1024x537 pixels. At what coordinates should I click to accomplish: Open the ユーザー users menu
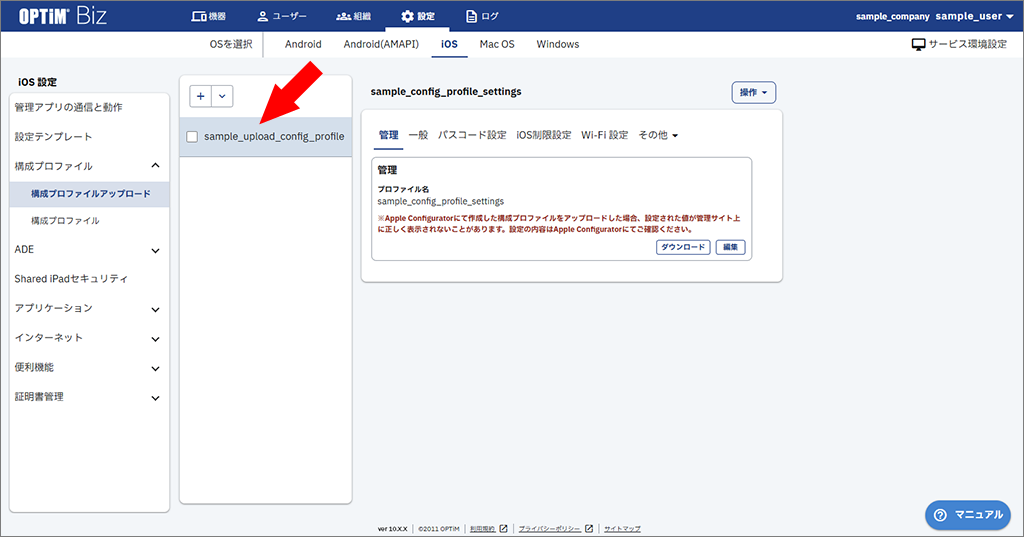click(x=281, y=16)
